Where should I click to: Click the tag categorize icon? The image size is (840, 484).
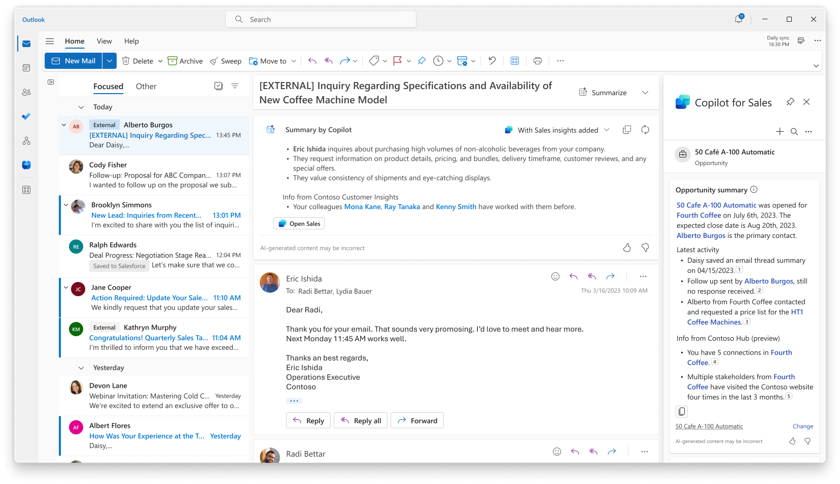pos(374,61)
